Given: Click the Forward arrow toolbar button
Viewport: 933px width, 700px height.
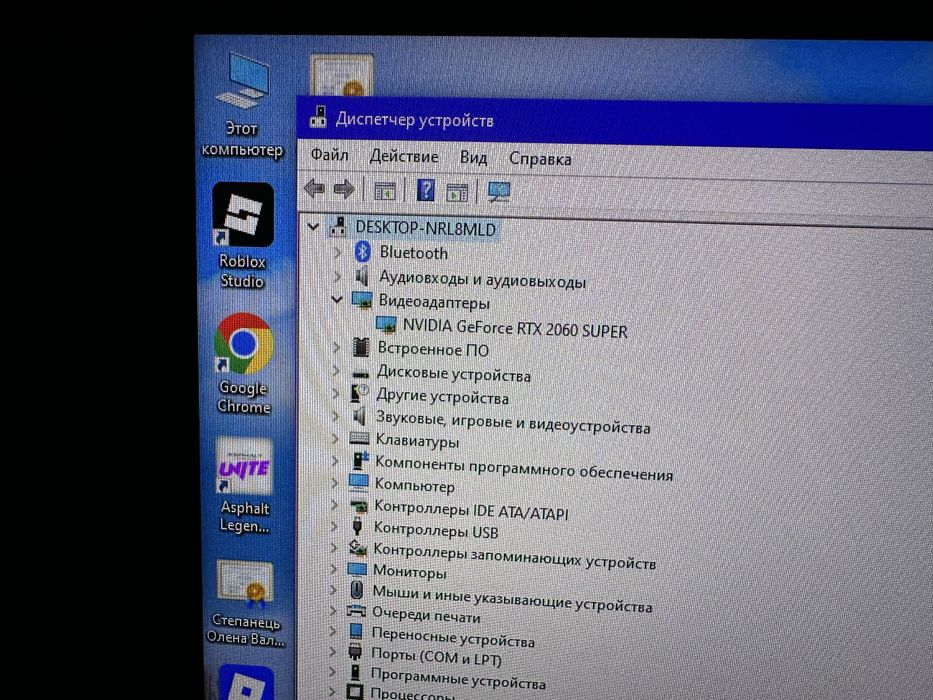Looking at the screenshot, I should [x=344, y=190].
